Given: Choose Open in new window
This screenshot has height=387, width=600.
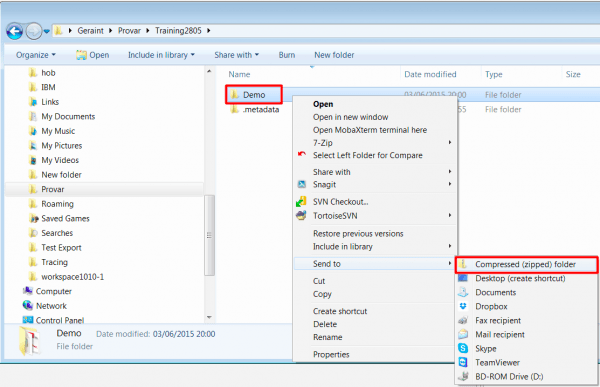Looking at the screenshot, I should click(x=351, y=117).
